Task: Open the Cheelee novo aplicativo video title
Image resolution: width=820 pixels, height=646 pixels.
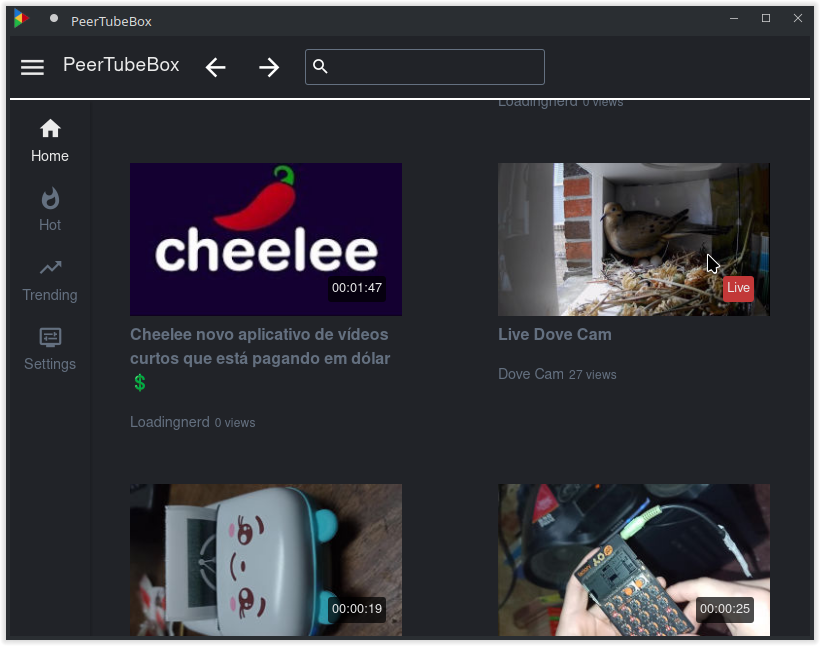Action: click(x=260, y=358)
